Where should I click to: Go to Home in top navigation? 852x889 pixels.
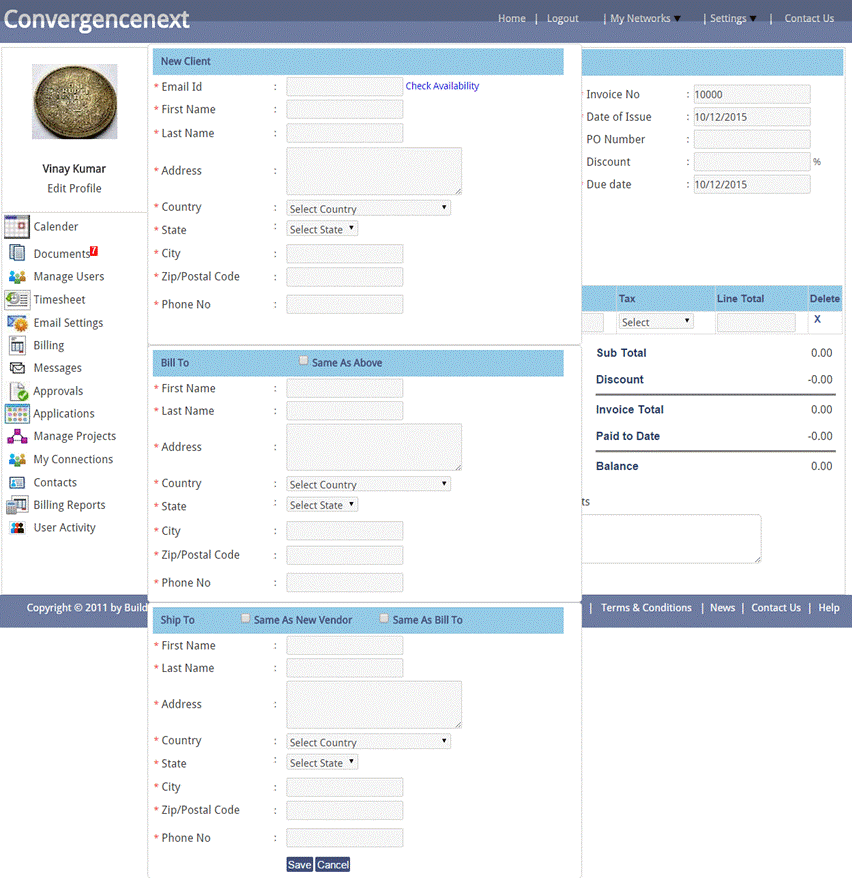tap(512, 19)
